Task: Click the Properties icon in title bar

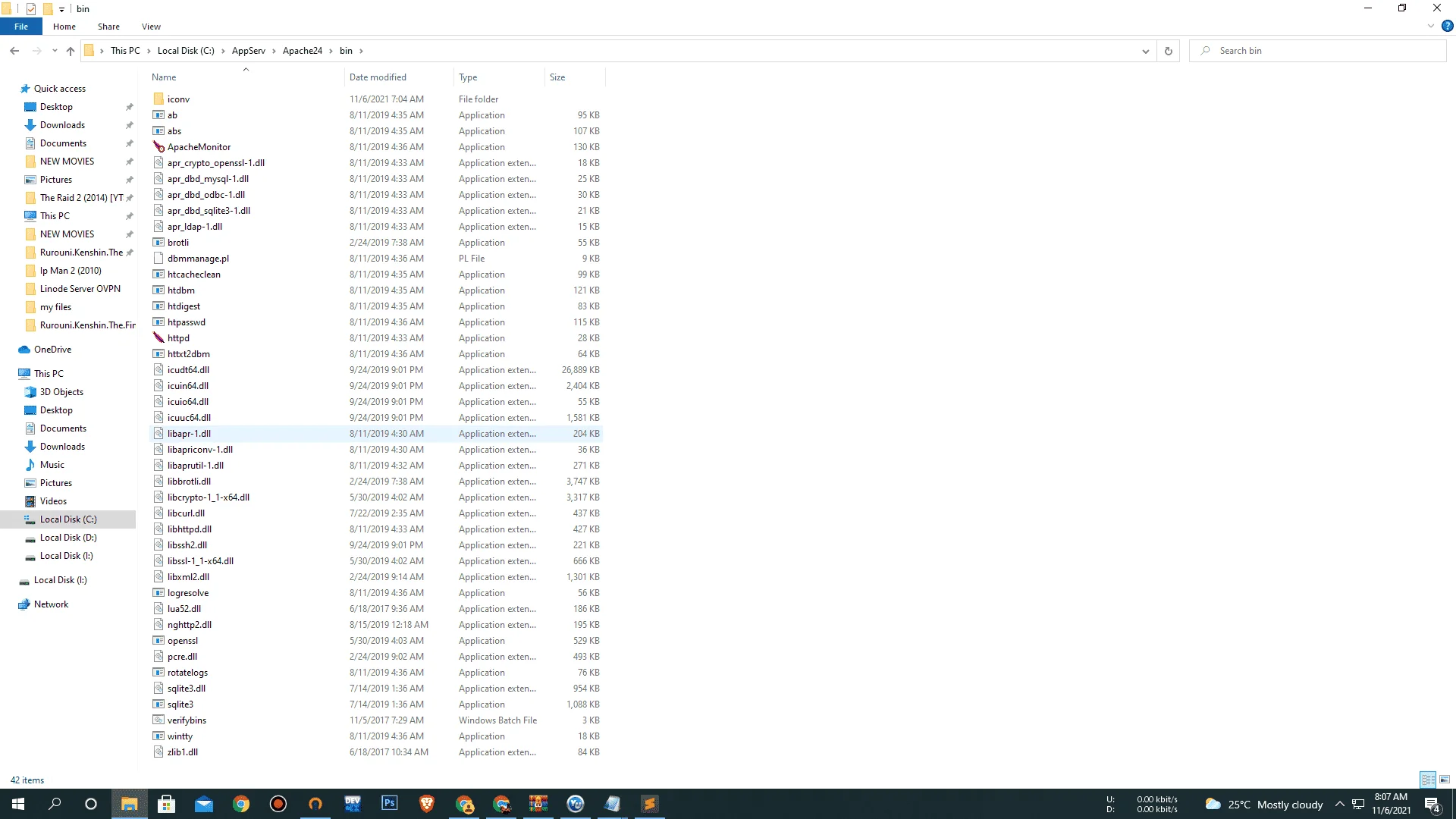Action: pyautogui.click(x=31, y=8)
